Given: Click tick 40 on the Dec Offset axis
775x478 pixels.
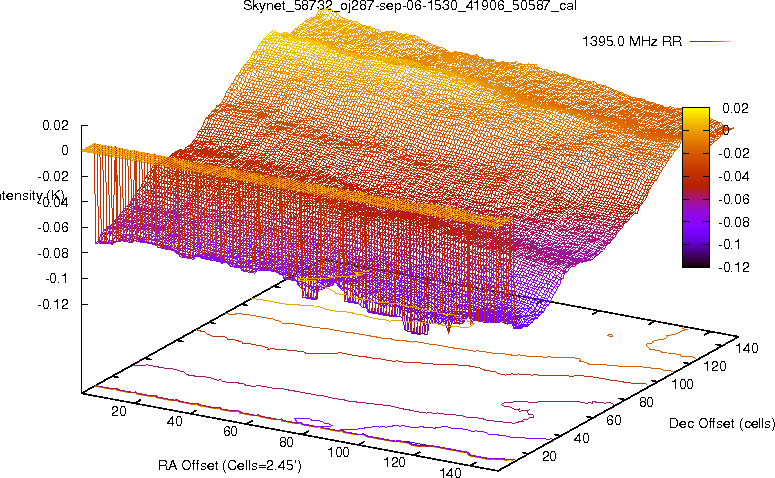Looking at the screenshot, I should click(581, 438).
